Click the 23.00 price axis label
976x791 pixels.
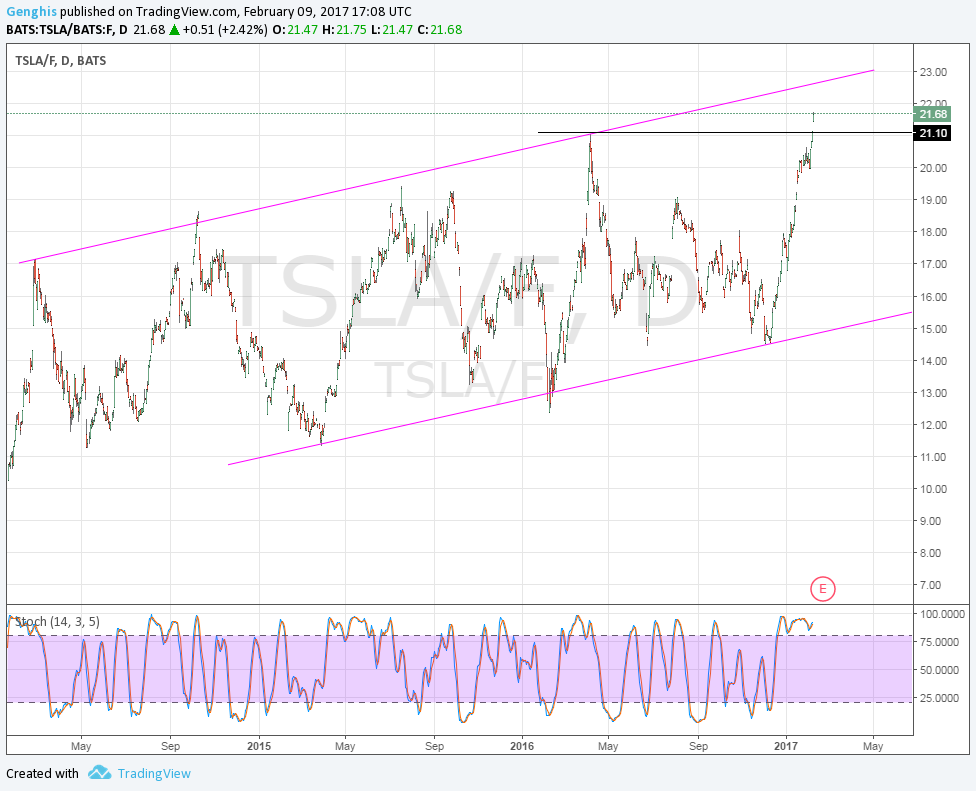[x=933, y=72]
